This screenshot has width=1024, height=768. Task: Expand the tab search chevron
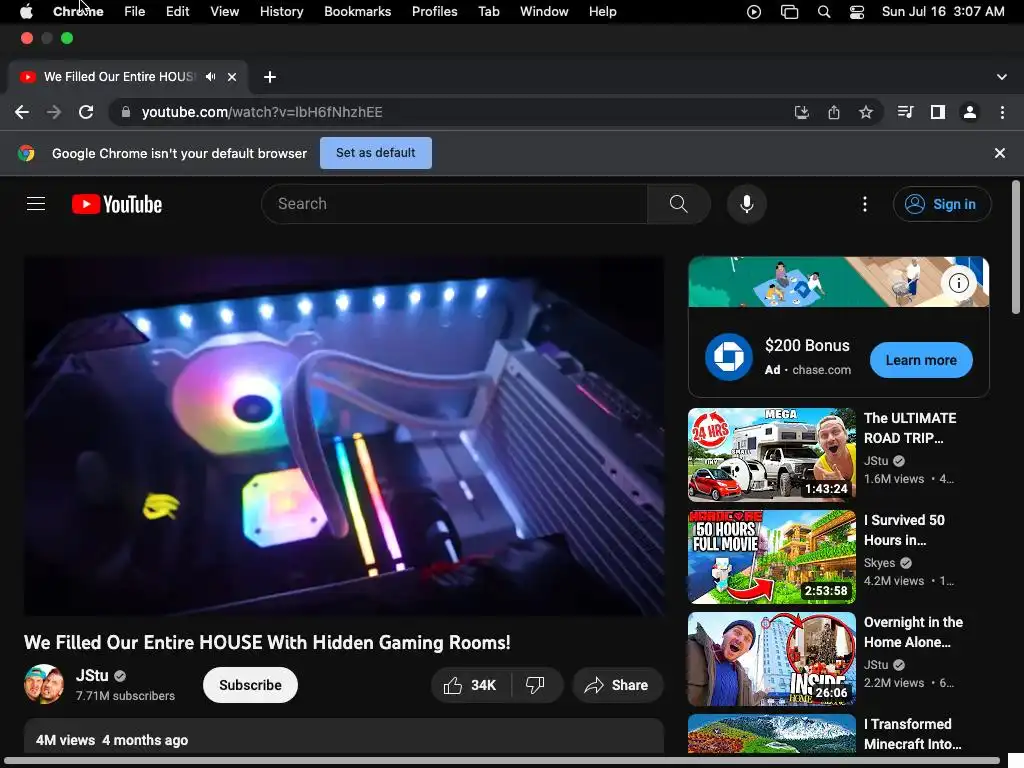[x=1001, y=77]
